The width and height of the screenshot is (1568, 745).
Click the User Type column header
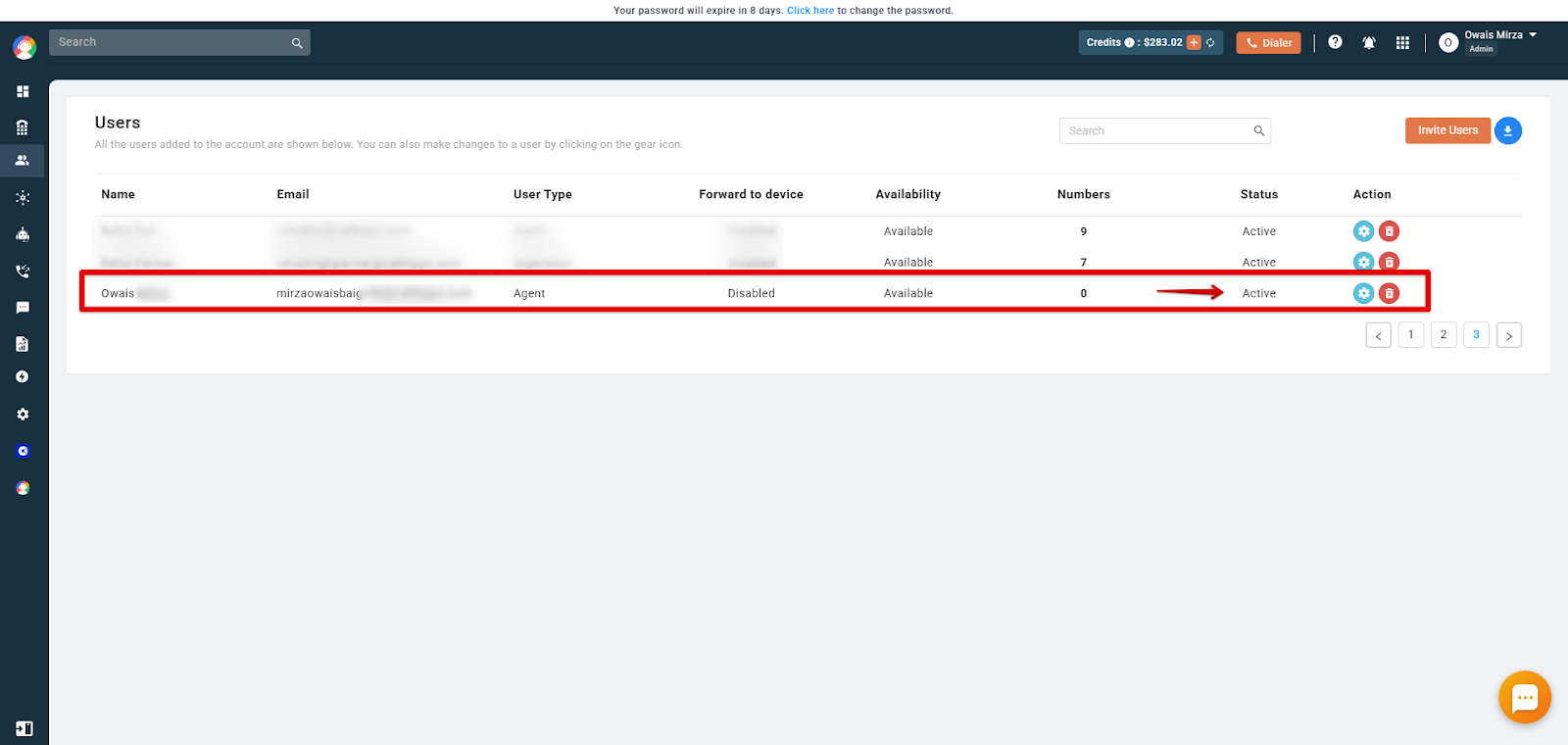tap(543, 194)
